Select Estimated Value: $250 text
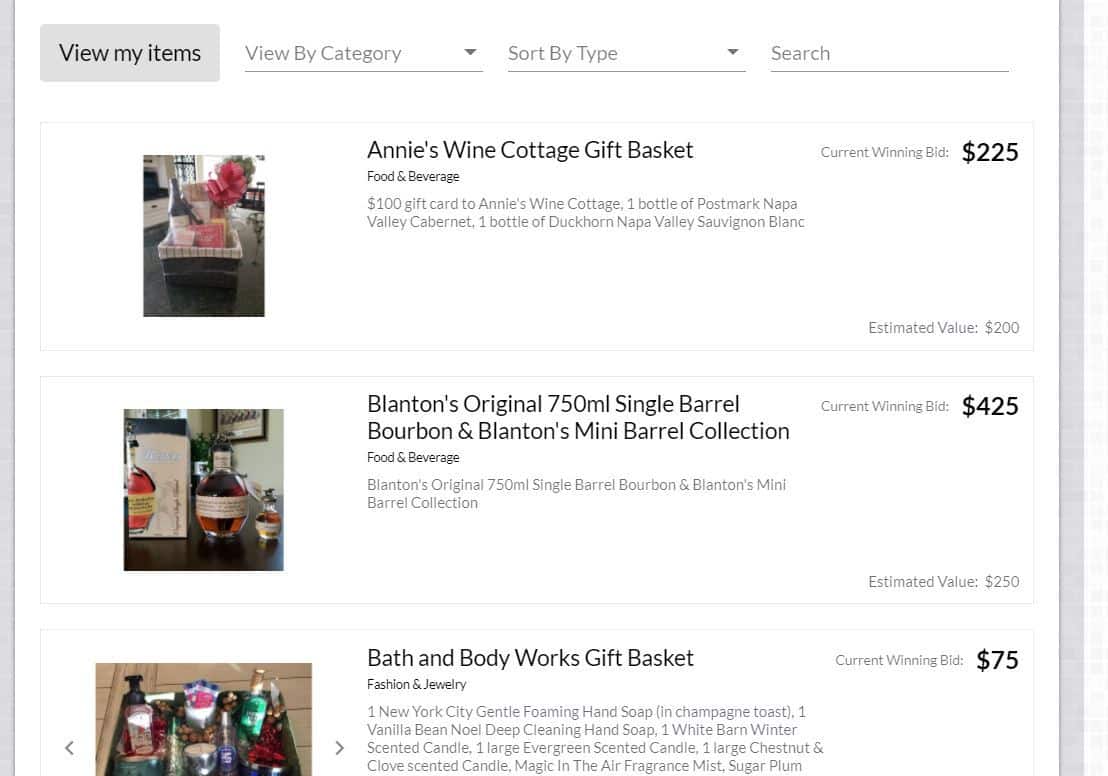 click(x=943, y=582)
